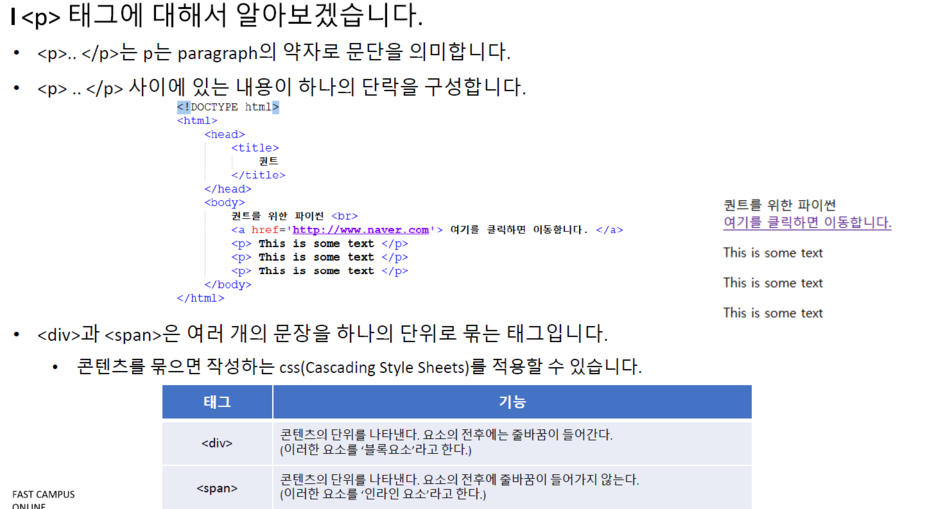Click the closing </body> tag in code

coord(227,285)
